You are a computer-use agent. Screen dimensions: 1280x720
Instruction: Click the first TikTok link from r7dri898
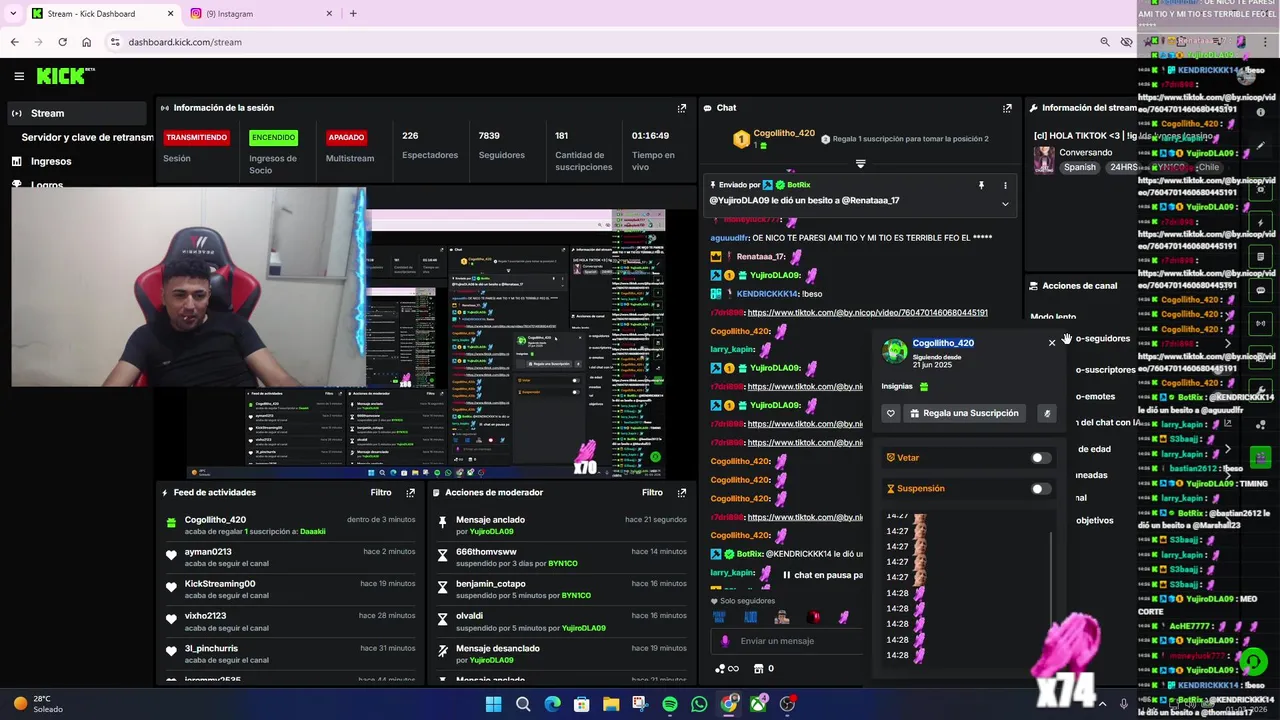(867, 313)
